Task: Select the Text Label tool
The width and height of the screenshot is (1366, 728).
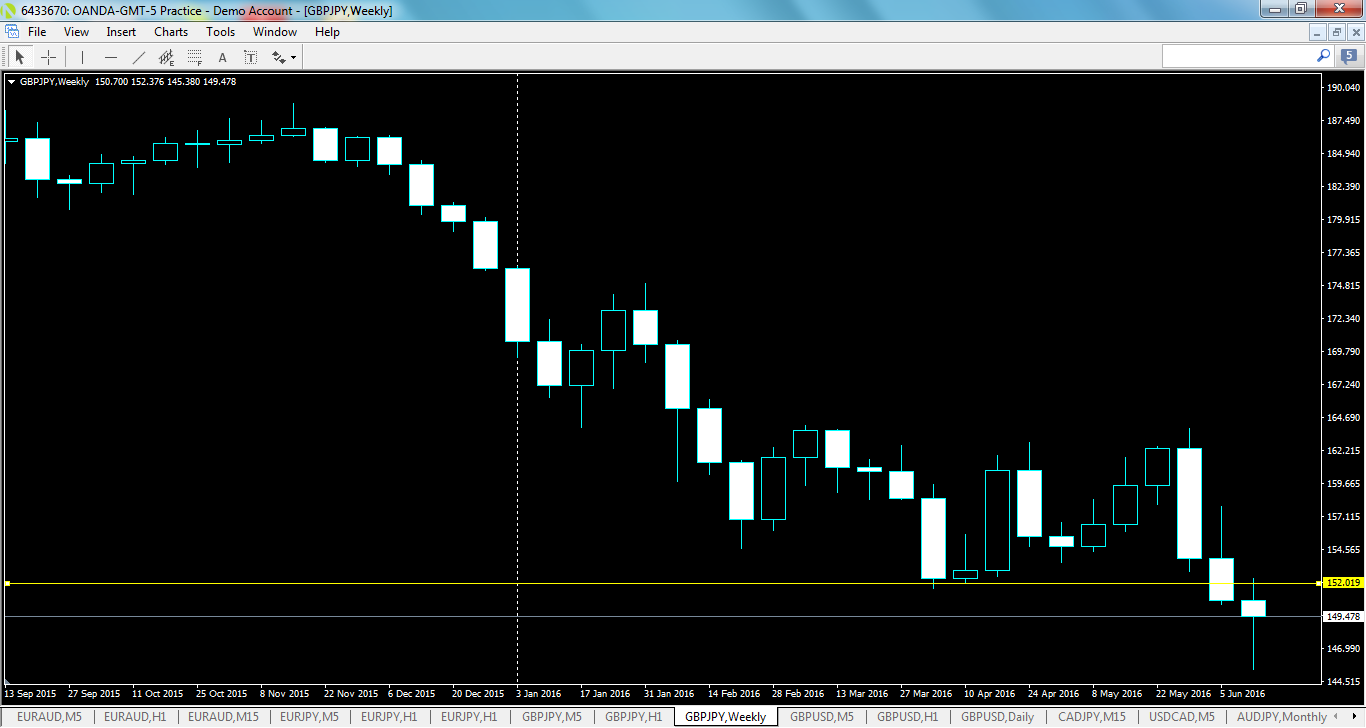Action: [250, 56]
